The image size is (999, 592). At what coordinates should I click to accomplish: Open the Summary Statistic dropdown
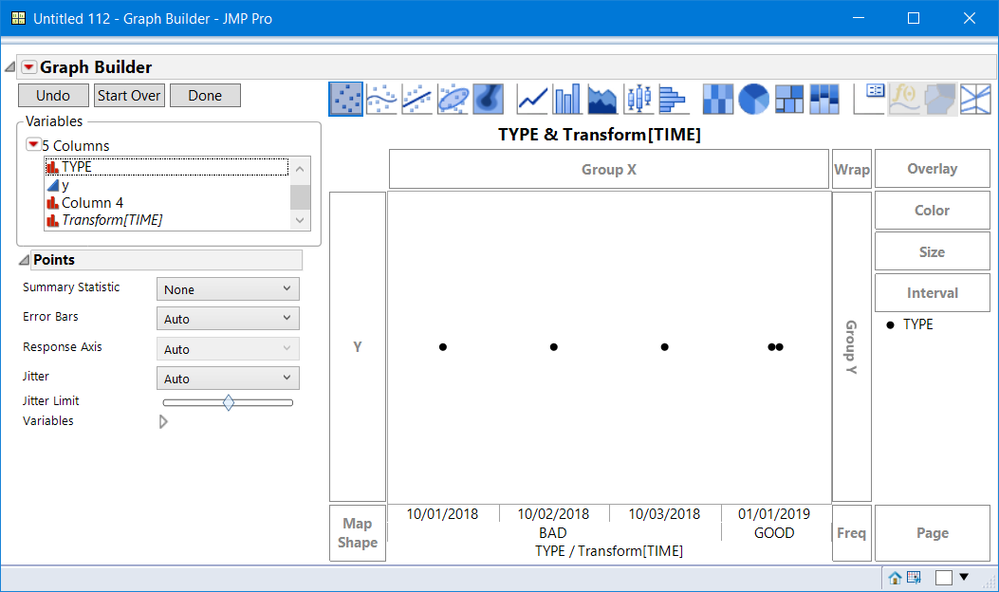[x=227, y=289]
